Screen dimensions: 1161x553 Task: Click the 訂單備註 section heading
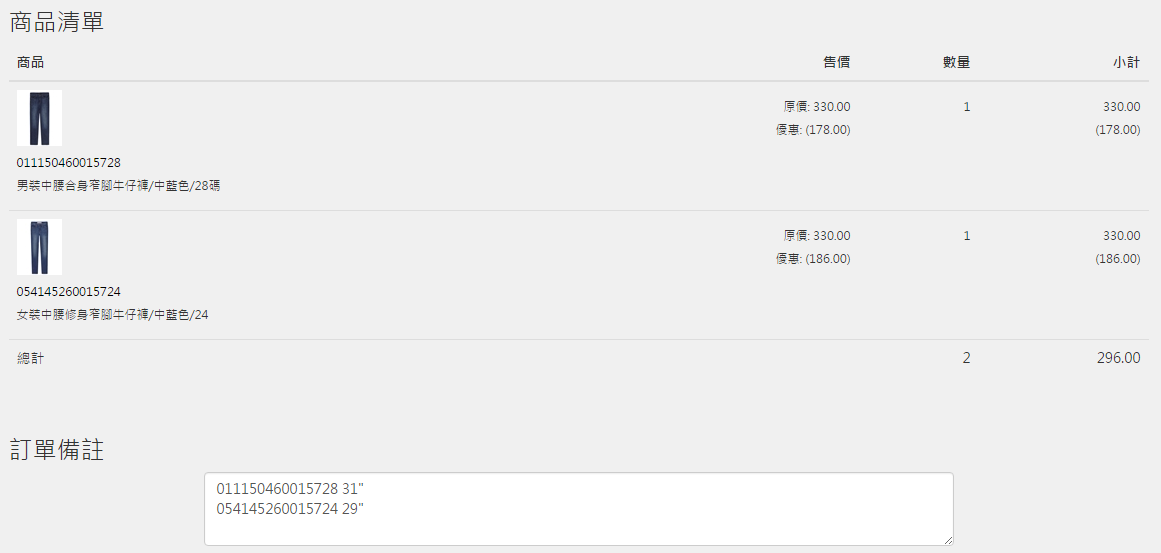pos(57,450)
